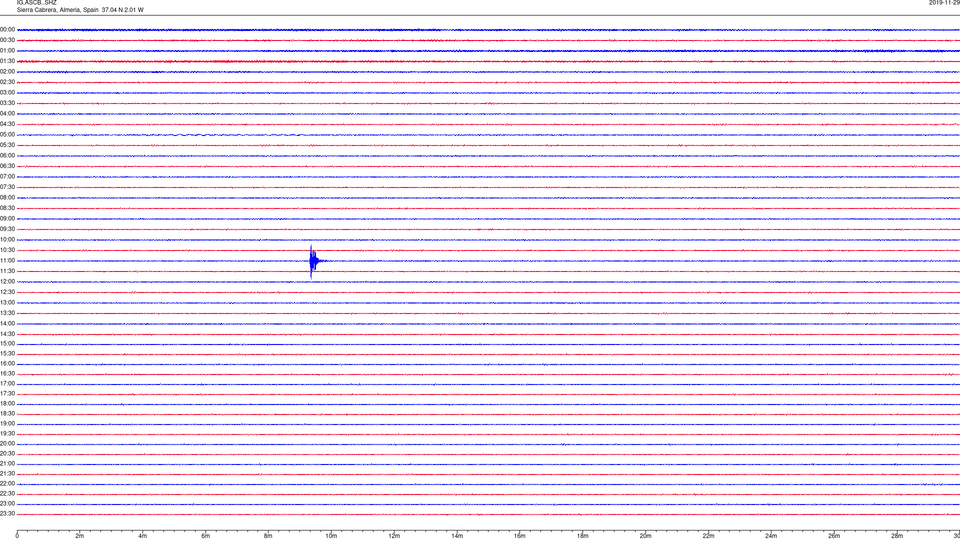Select the 00:30 row time label
Image resolution: width=960 pixels, height=540 pixels.
click(8, 40)
